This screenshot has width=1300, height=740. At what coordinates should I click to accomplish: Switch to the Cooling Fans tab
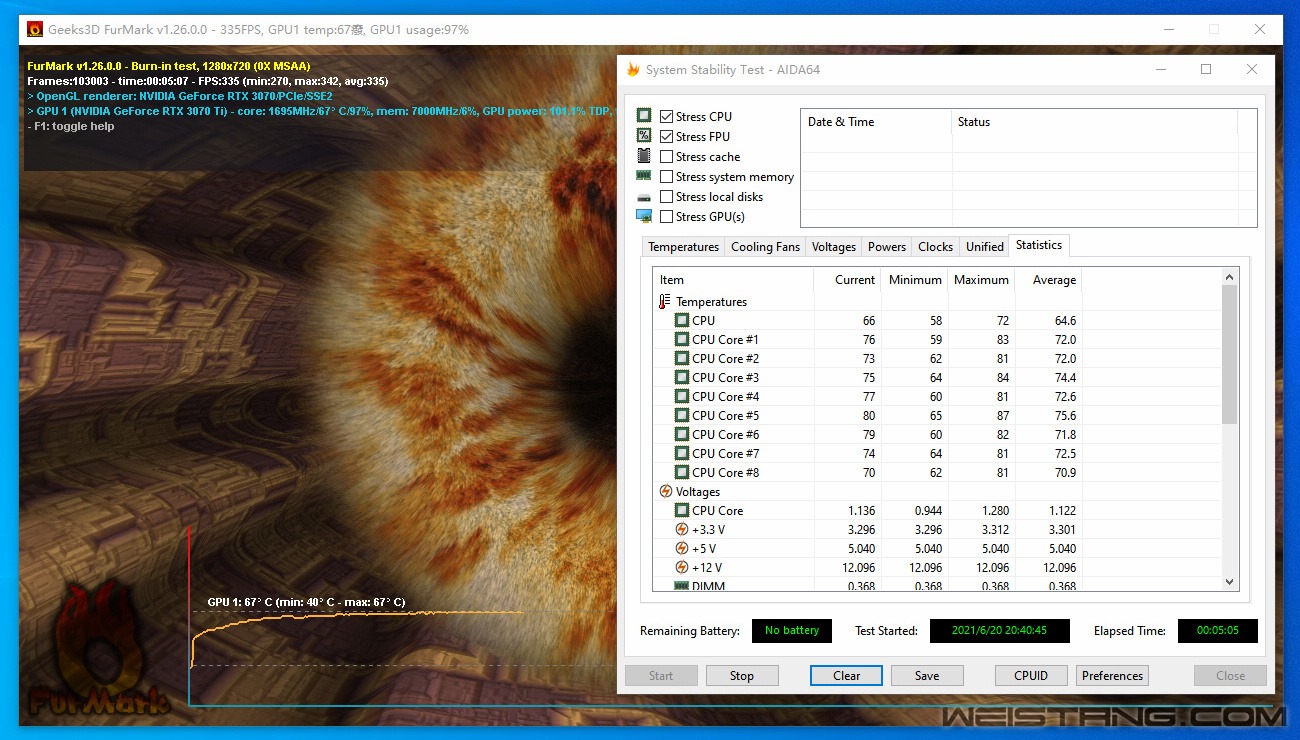(765, 247)
